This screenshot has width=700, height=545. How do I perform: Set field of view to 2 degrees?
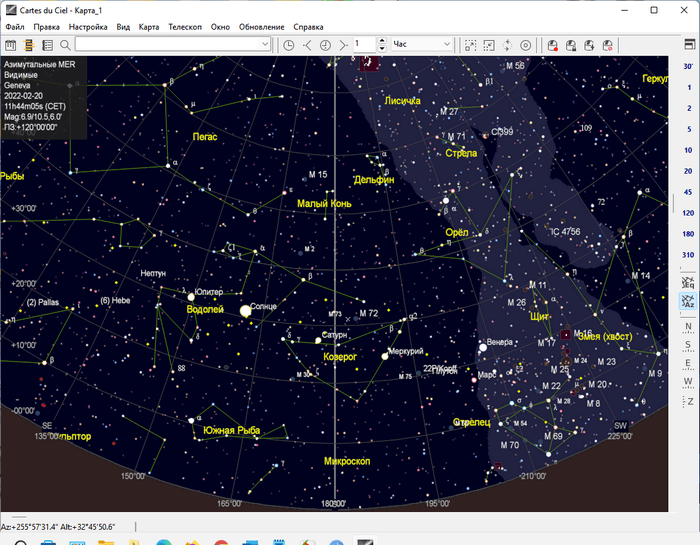[689, 108]
